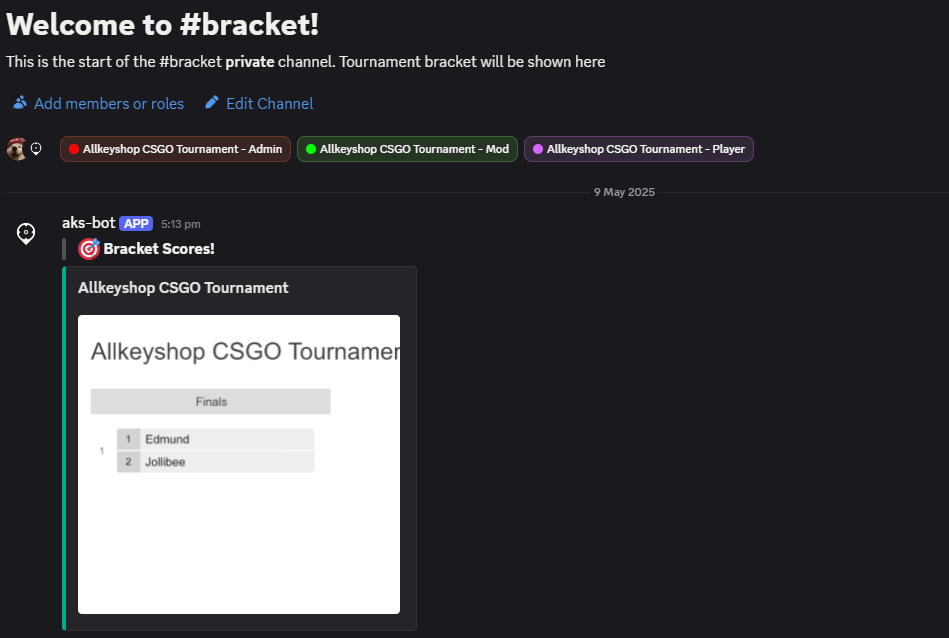Click the Jollibee entry in the bracket

click(165, 462)
